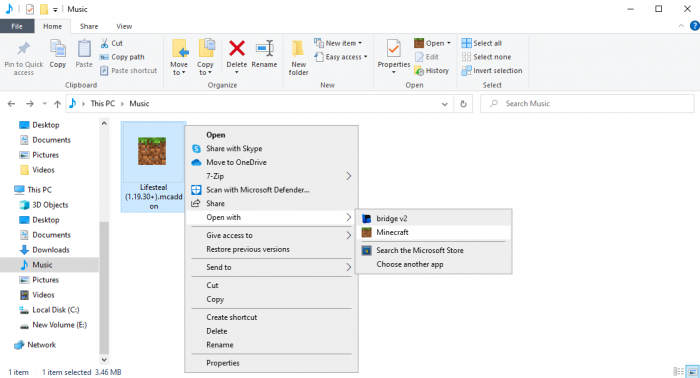Choose Share with Skype
Screen dimensions: 700x378
click(271, 149)
